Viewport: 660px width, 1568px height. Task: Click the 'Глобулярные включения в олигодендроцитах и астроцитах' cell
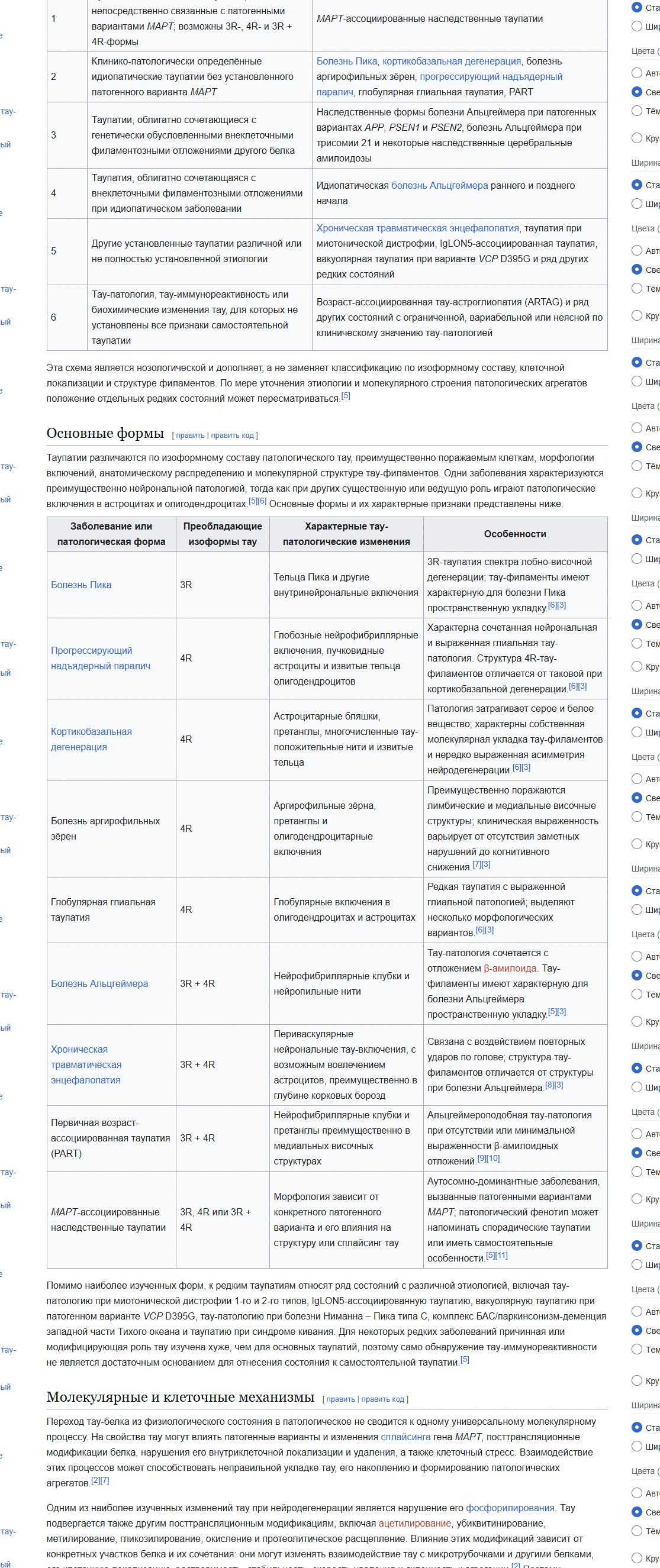pyautogui.click(x=346, y=910)
